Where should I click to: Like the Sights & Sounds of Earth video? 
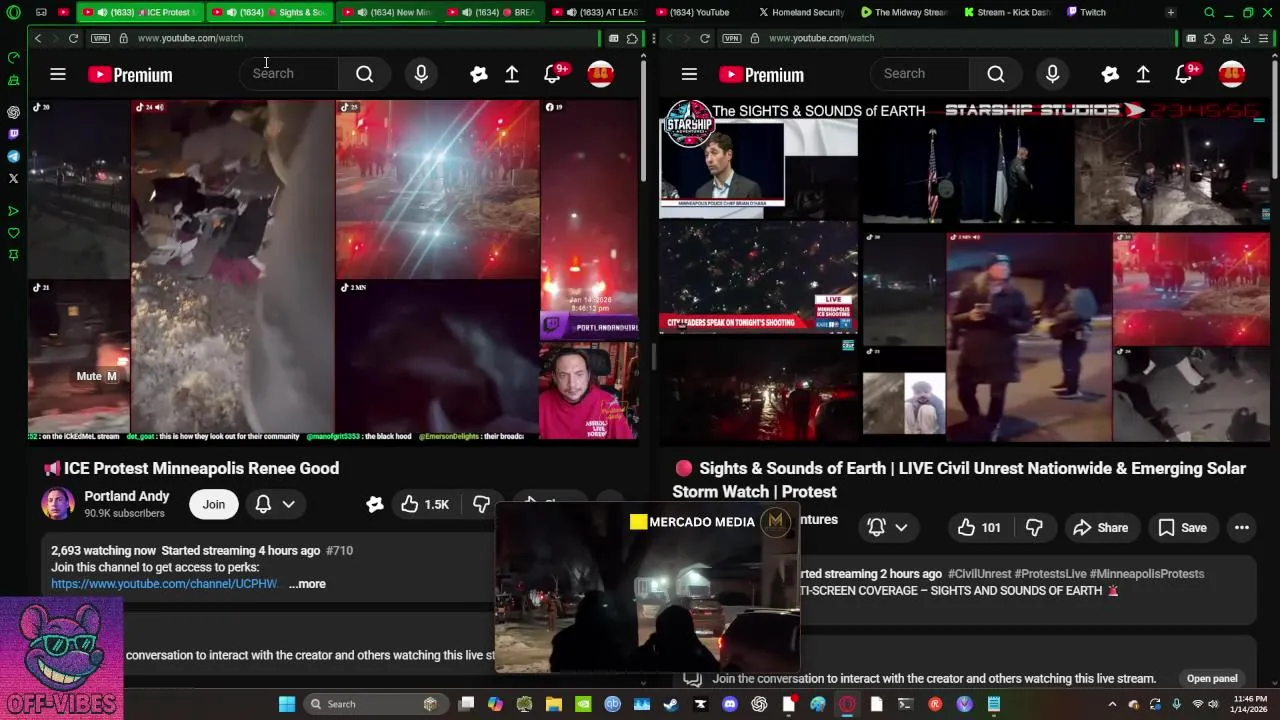979,528
